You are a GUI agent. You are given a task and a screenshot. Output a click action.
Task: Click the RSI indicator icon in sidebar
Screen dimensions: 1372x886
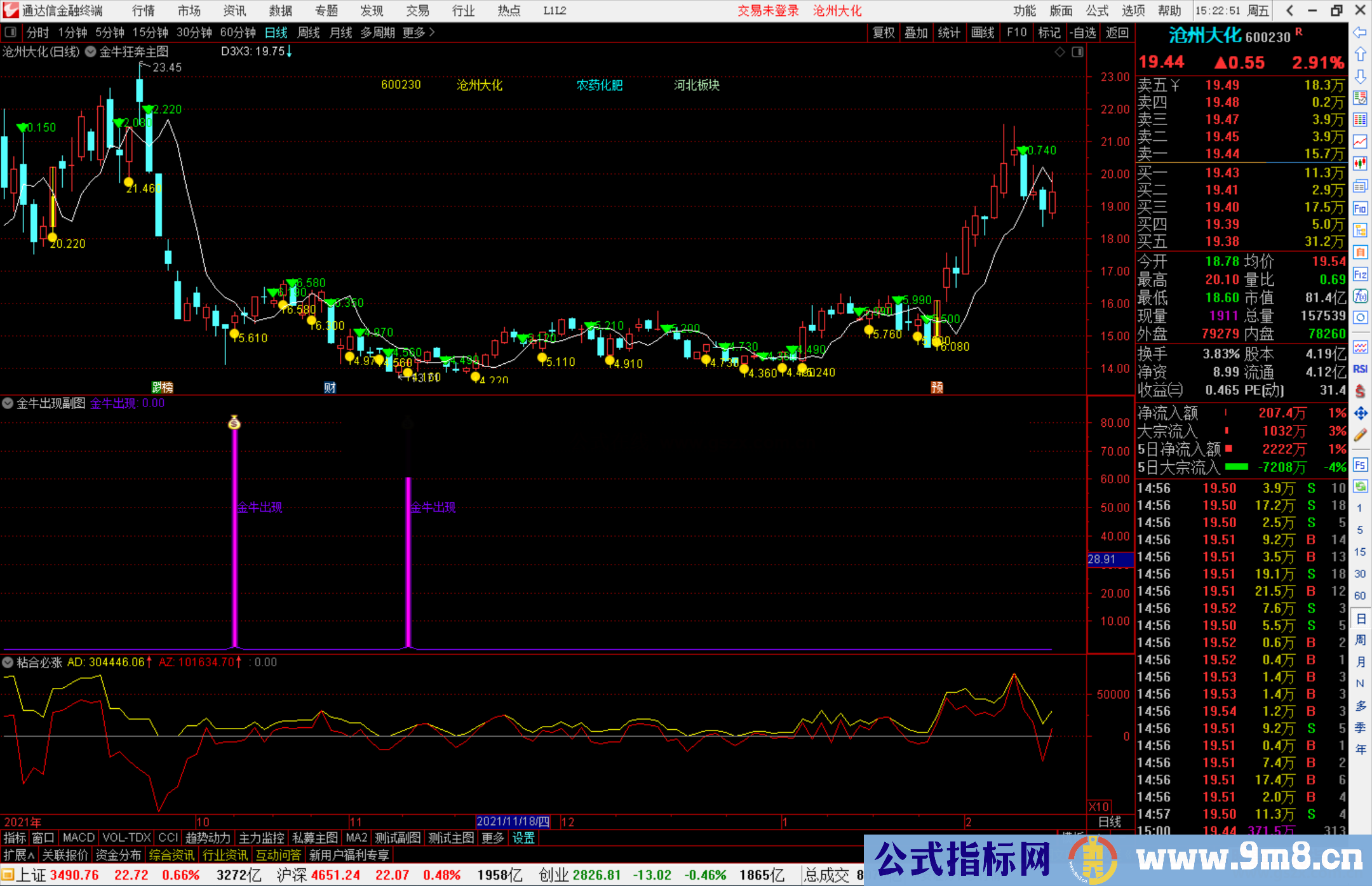click(1360, 369)
